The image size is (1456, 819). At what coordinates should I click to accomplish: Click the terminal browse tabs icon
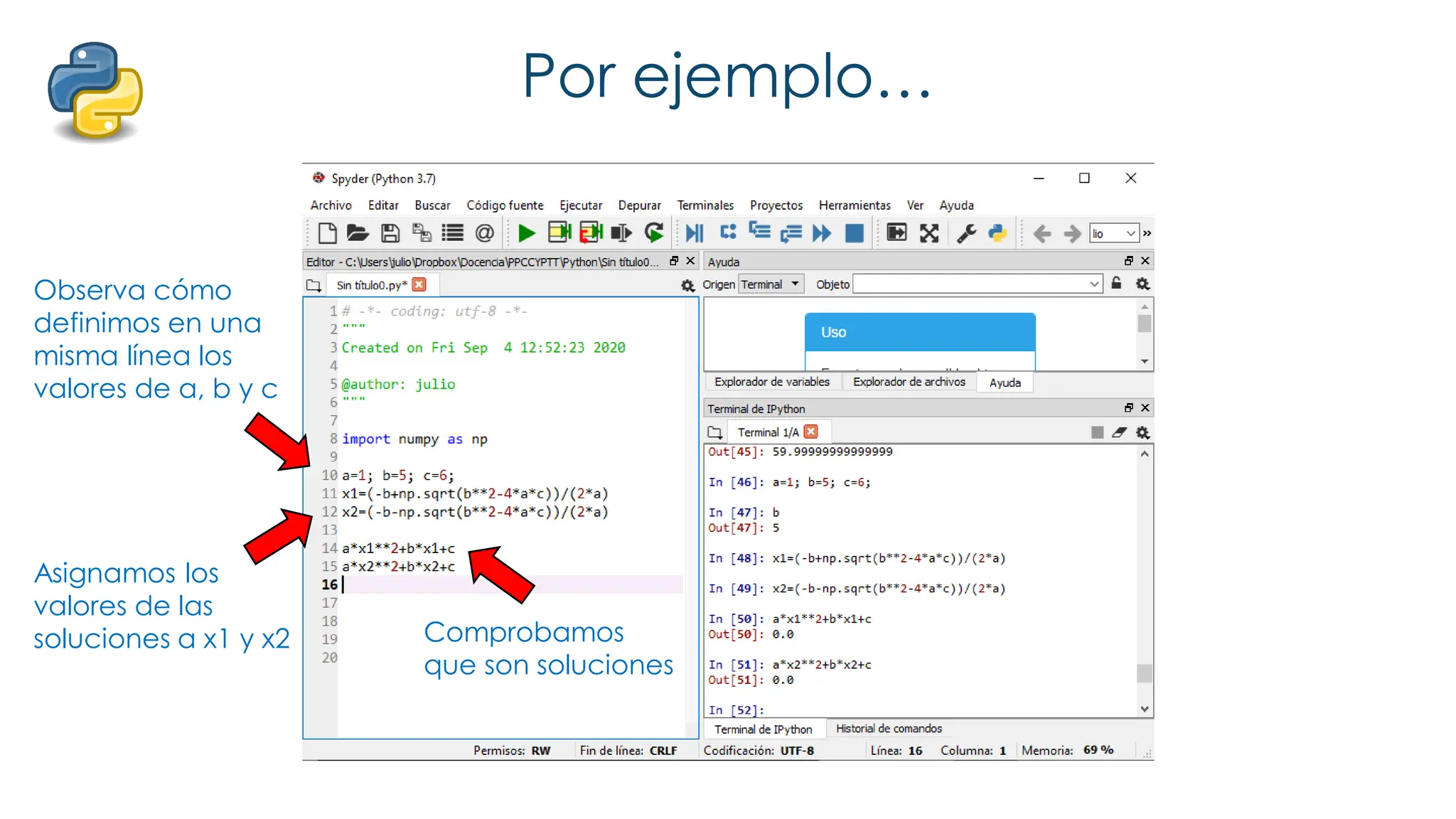coord(715,432)
